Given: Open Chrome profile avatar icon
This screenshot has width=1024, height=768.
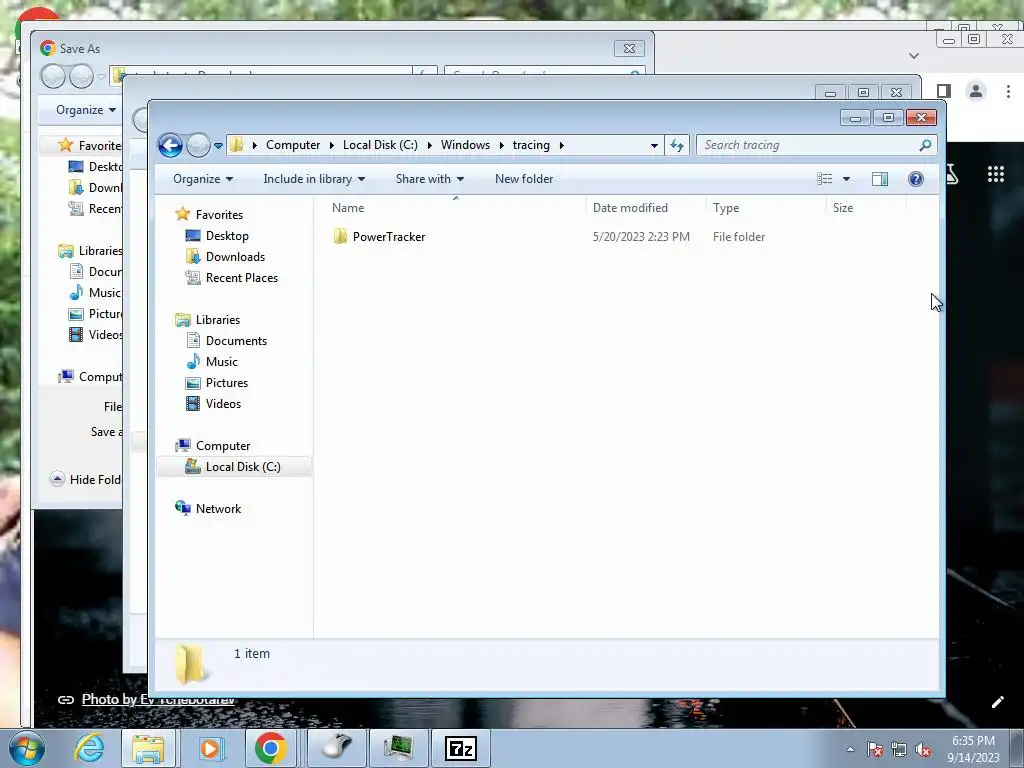Looking at the screenshot, I should [x=976, y=91].
